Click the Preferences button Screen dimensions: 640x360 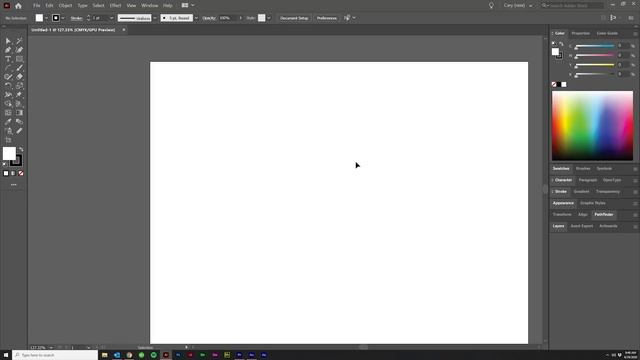pos(327,18)
